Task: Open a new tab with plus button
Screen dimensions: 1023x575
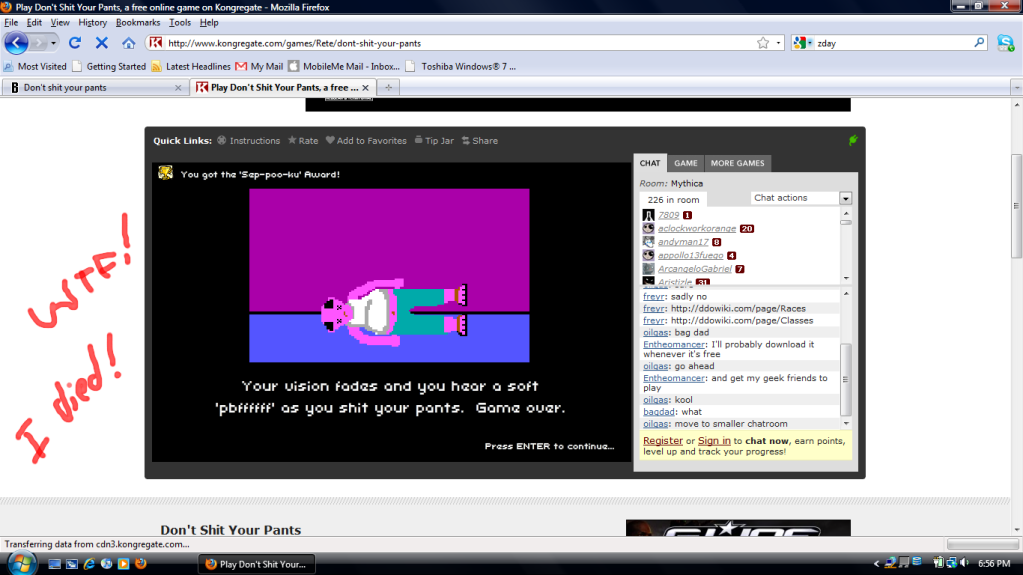Action: click(388, 87)
